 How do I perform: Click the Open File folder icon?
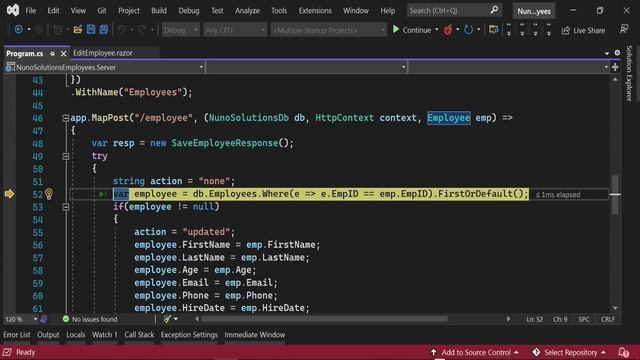(x=78, y=29)
